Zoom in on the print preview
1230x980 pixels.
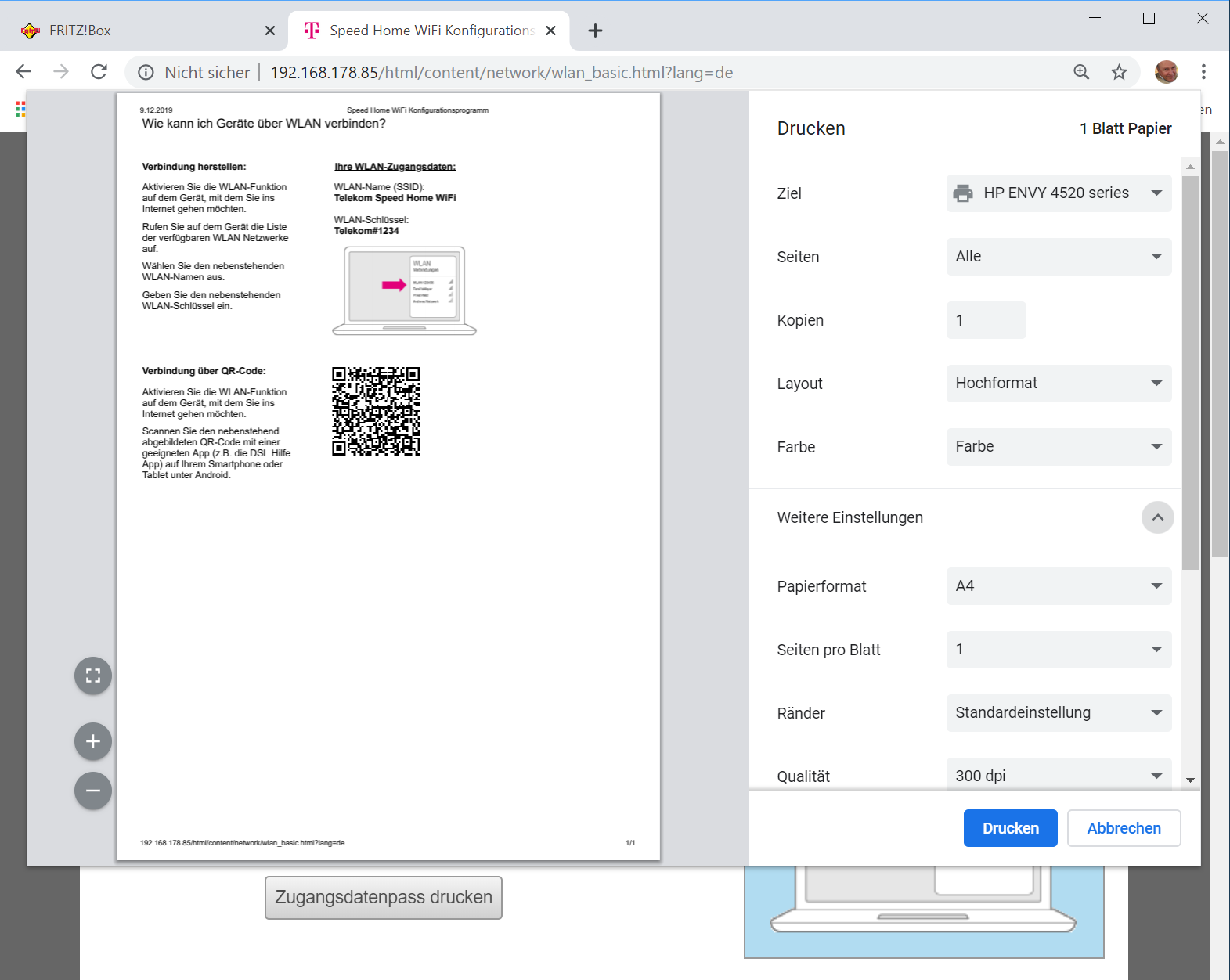tap(93, 741)
